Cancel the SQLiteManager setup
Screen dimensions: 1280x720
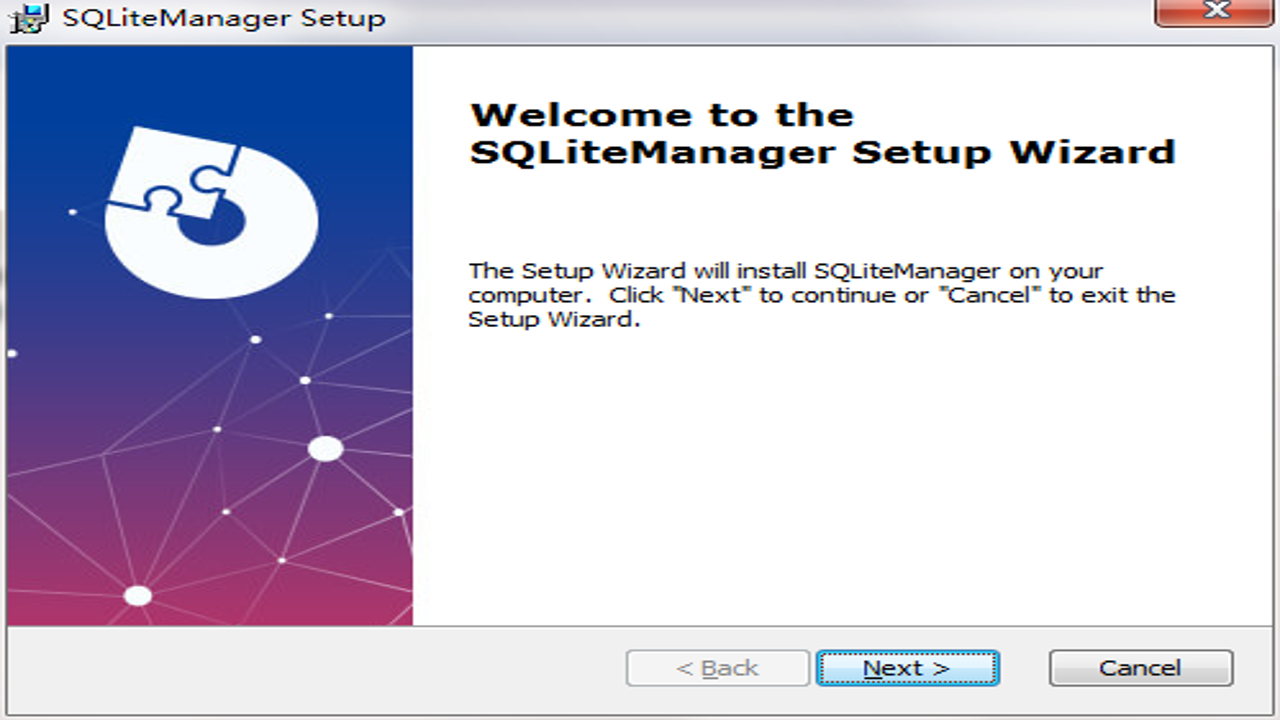click(1140, 668)
